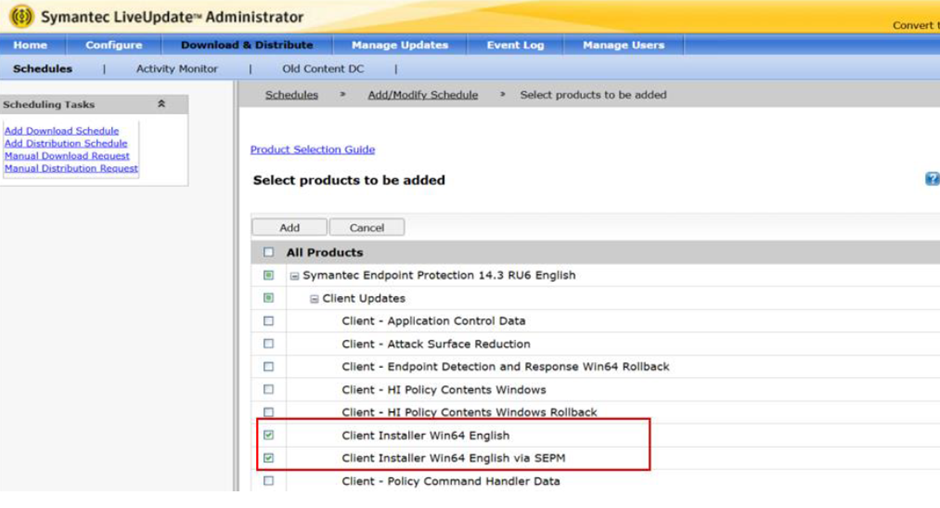The height and width of the screenshot is (508, 940).
Task: Enable Client - Application Control Data checkbox
Action: click(x=268, y=322)
